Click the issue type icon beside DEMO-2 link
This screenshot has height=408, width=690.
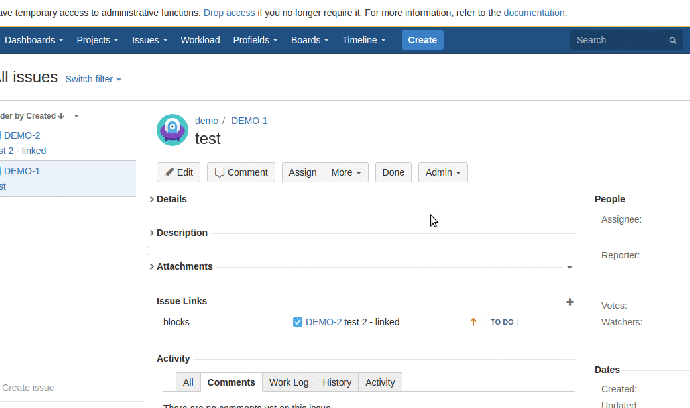coord(298,322)
